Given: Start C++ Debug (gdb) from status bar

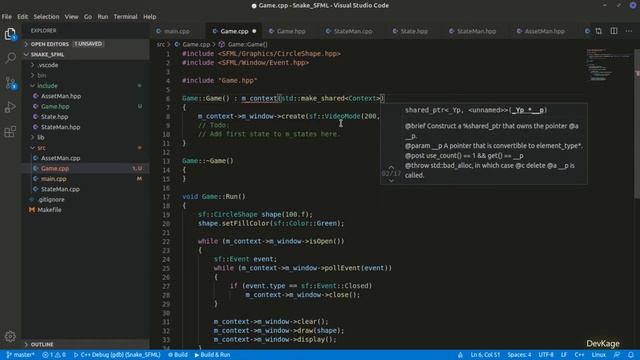Looking at the screenshot, I should 117,355.
